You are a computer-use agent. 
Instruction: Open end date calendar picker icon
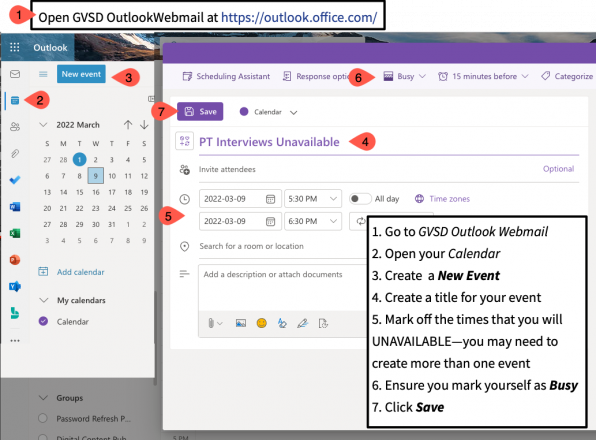point(270,221)
